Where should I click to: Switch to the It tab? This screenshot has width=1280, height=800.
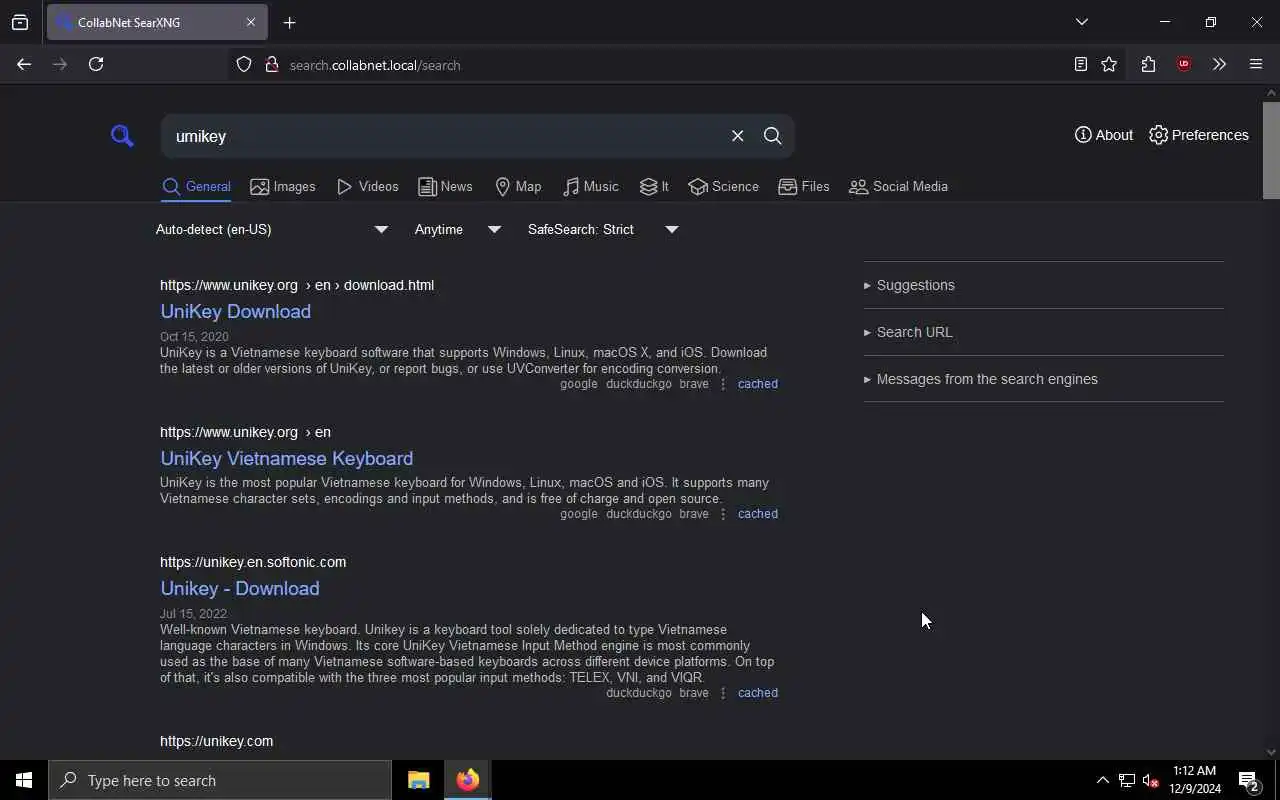coord(654,187)
